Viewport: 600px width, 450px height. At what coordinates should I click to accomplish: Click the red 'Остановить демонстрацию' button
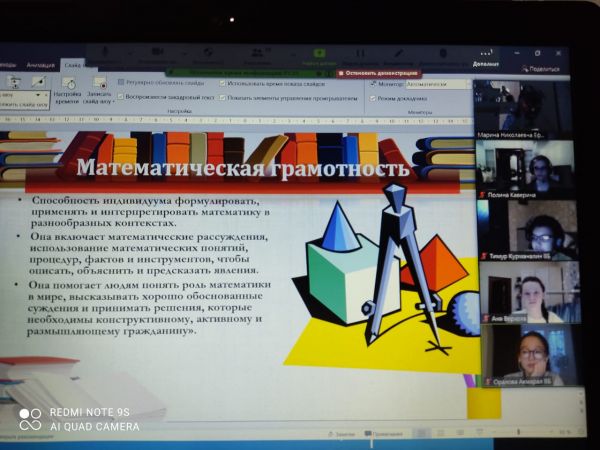pos(378,73)
